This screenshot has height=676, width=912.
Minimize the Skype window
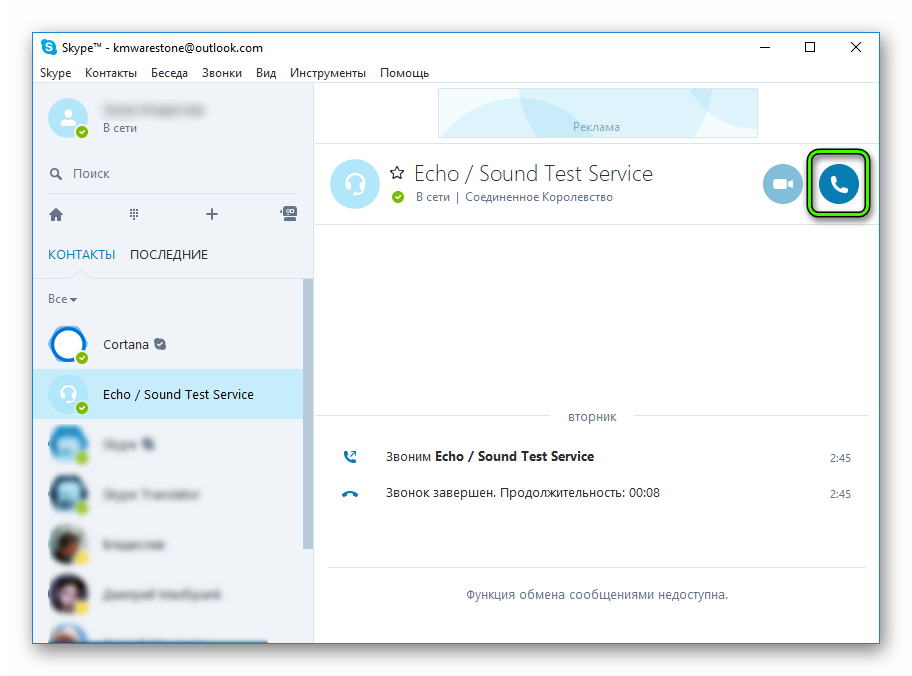765,47
